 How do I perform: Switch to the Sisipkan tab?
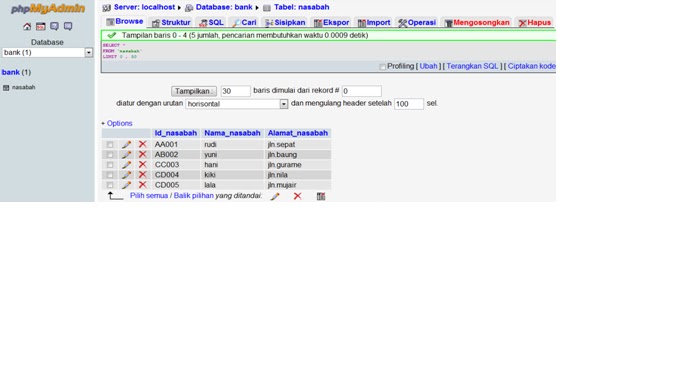[285, 23]
